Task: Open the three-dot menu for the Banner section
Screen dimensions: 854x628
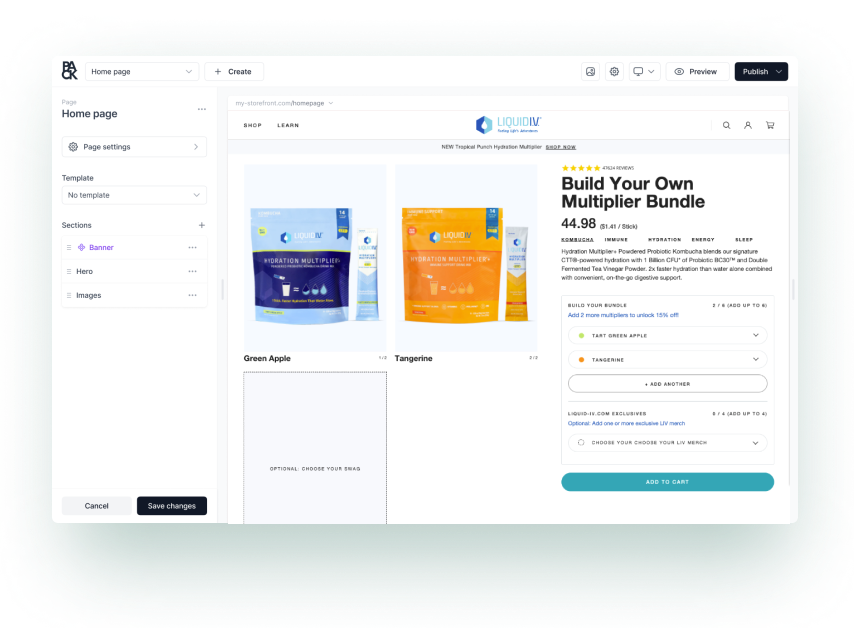Action: pos(193,247)
